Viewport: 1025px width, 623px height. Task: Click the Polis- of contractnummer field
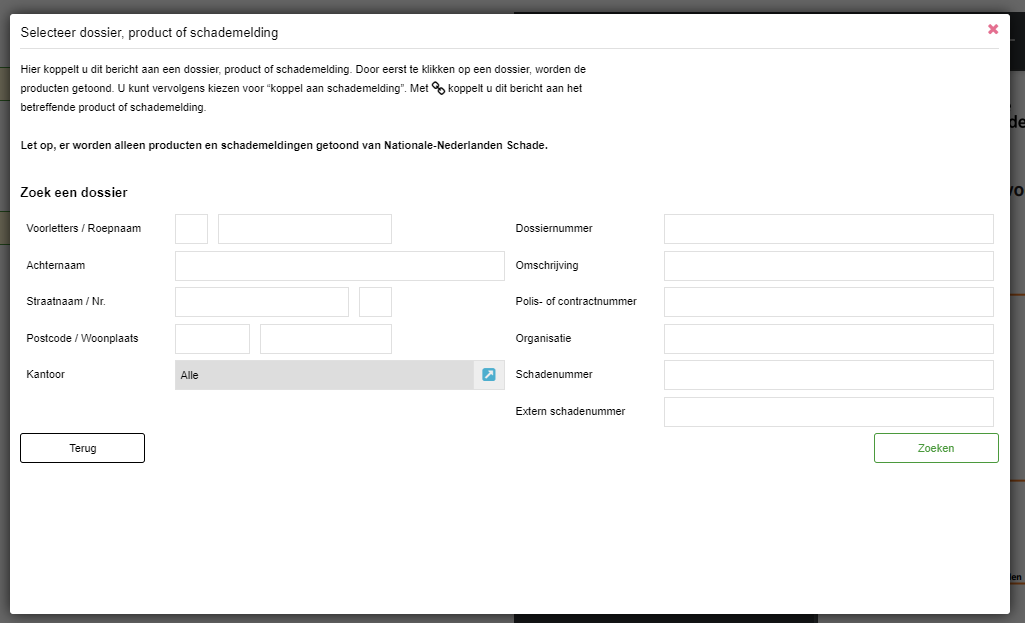(829, 302)
